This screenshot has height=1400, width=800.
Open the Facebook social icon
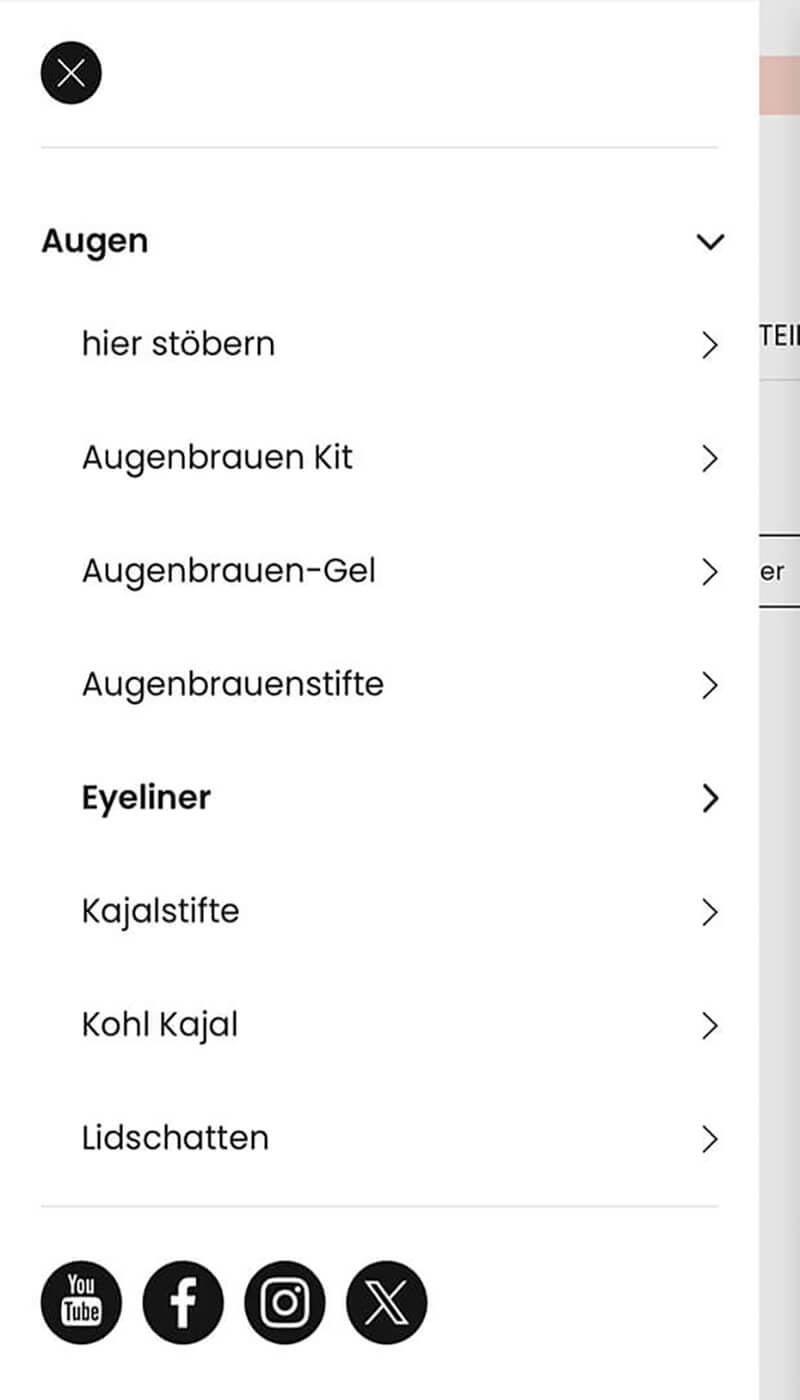[183, 1302]
